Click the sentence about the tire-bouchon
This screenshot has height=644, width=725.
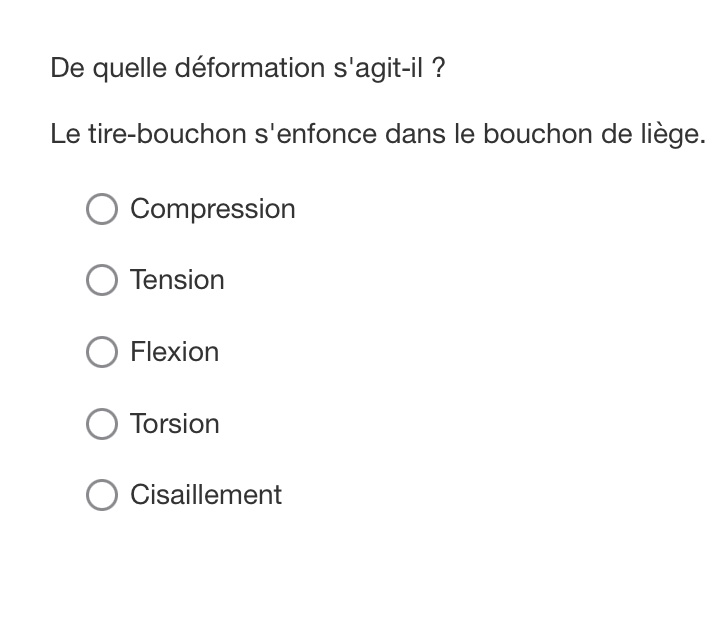tap(378, 134)
